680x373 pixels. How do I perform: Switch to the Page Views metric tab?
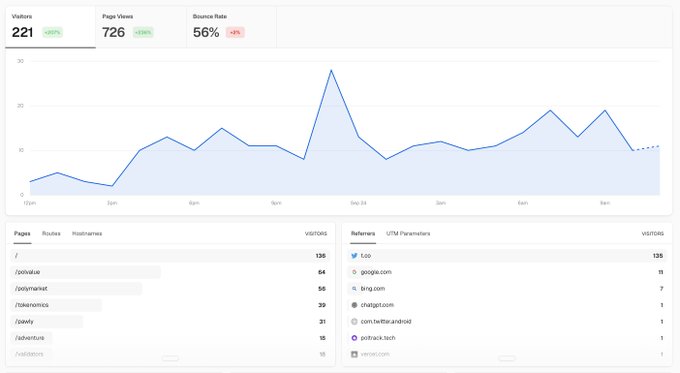pyautogui.click(x=141, y=27)
